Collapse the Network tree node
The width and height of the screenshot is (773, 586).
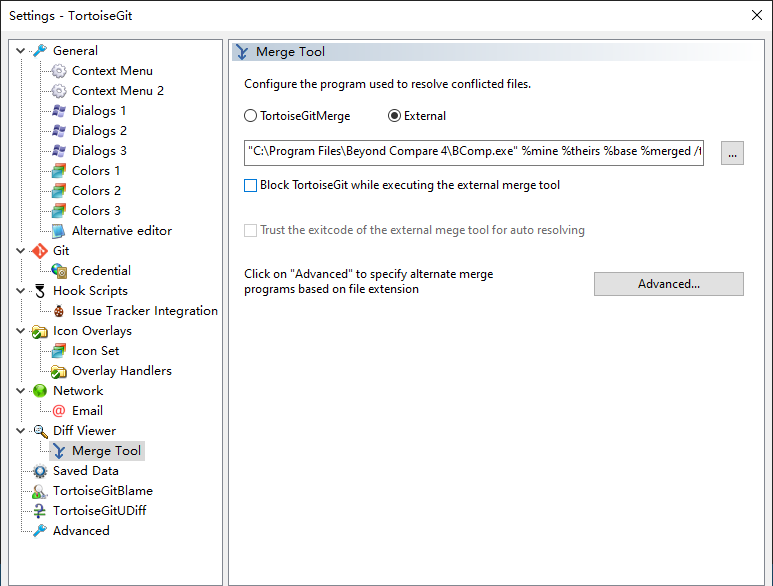click(21, 390)
